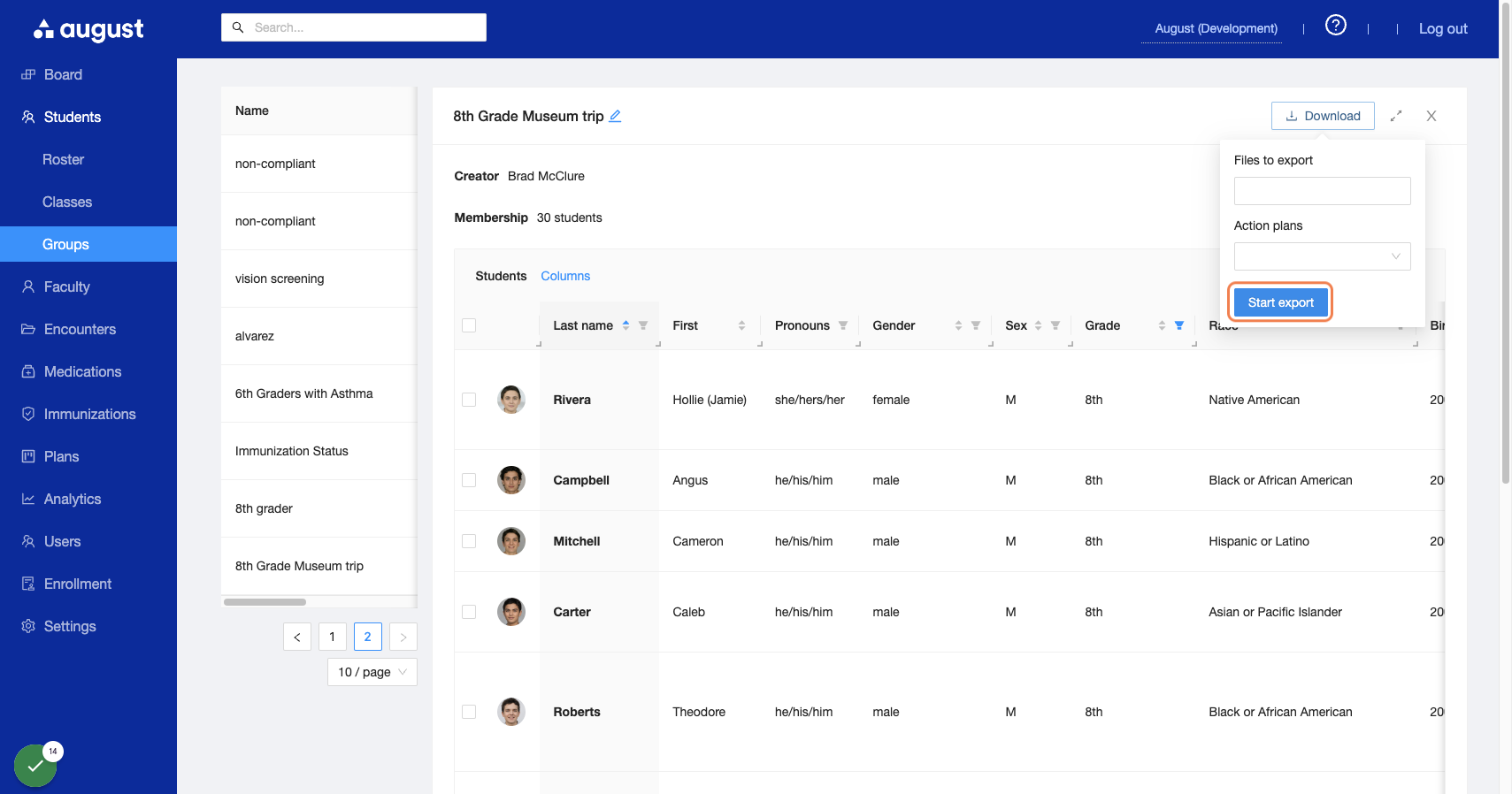This screenshot has width=1512, height=794.
Task: Open Groups in the sidebar
Action: tap(88, 244)
